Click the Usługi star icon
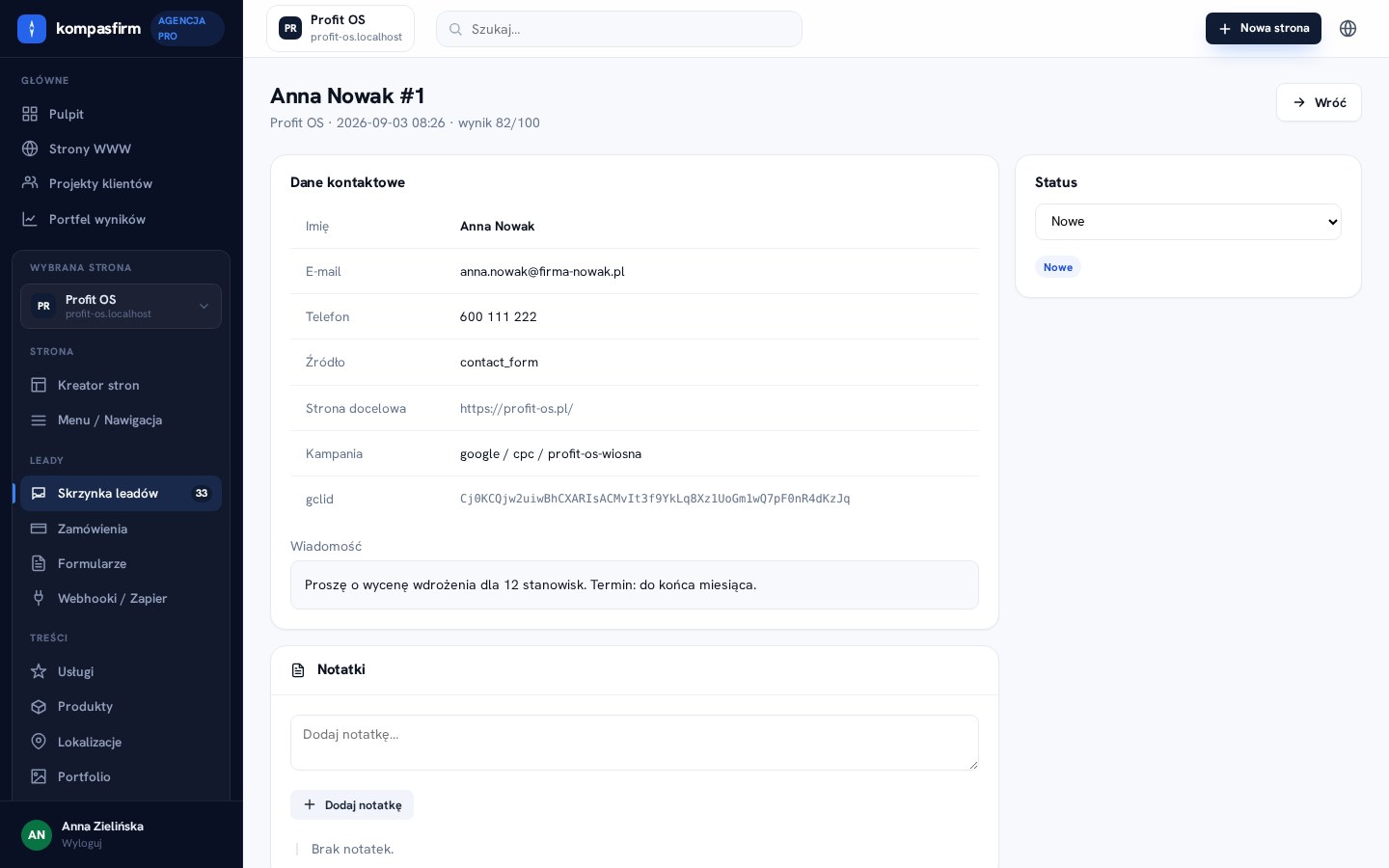Screen dimensions: 1389x868 tap(39, 671)
